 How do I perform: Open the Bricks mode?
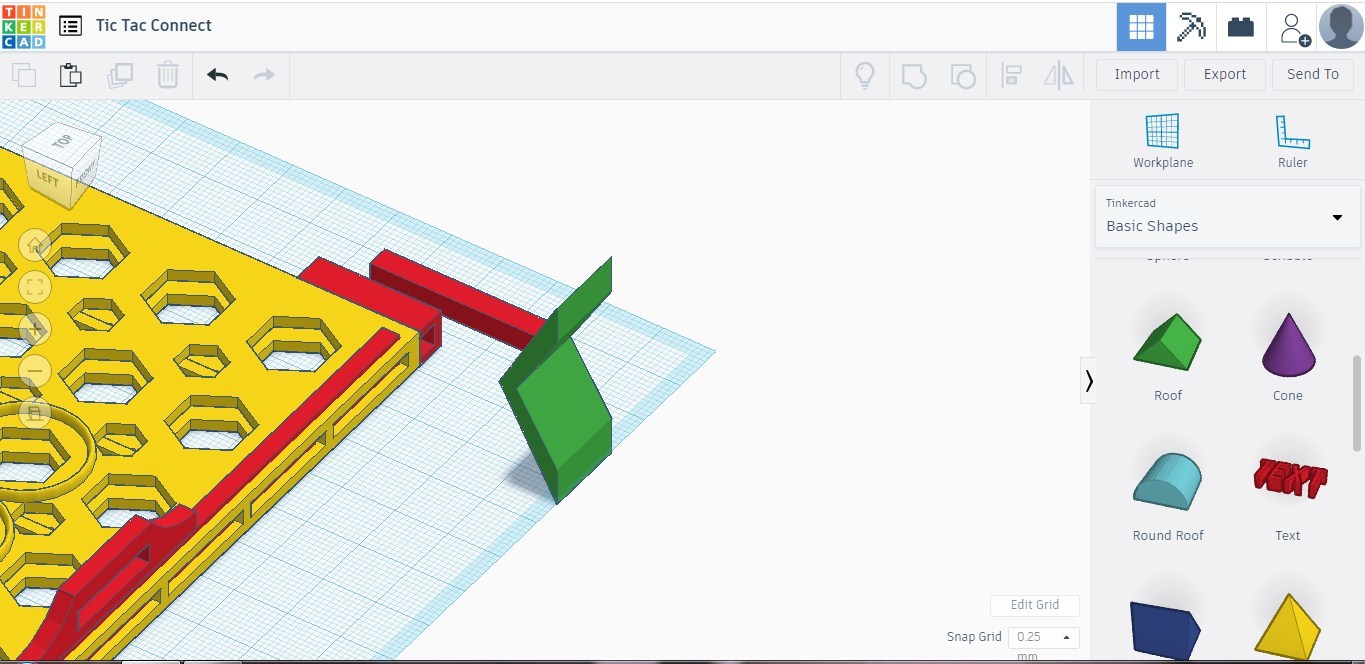coord(1241,27)
